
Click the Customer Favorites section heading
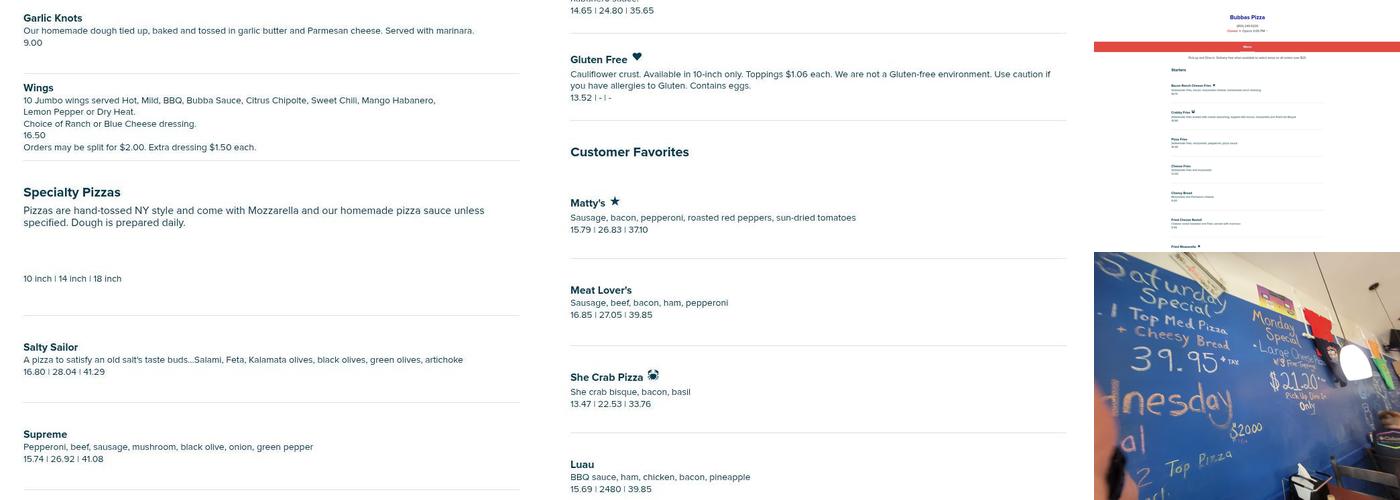point(629,152)
